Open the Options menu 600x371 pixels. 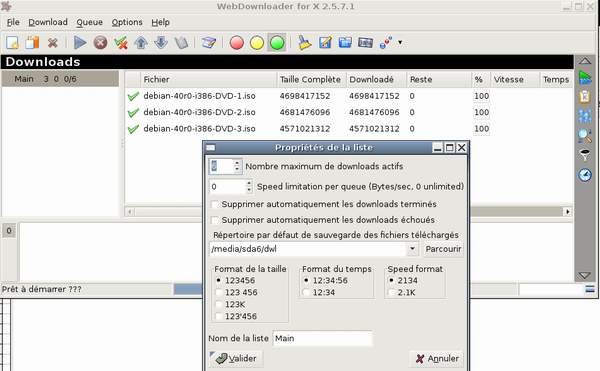[x=127, y=22]
